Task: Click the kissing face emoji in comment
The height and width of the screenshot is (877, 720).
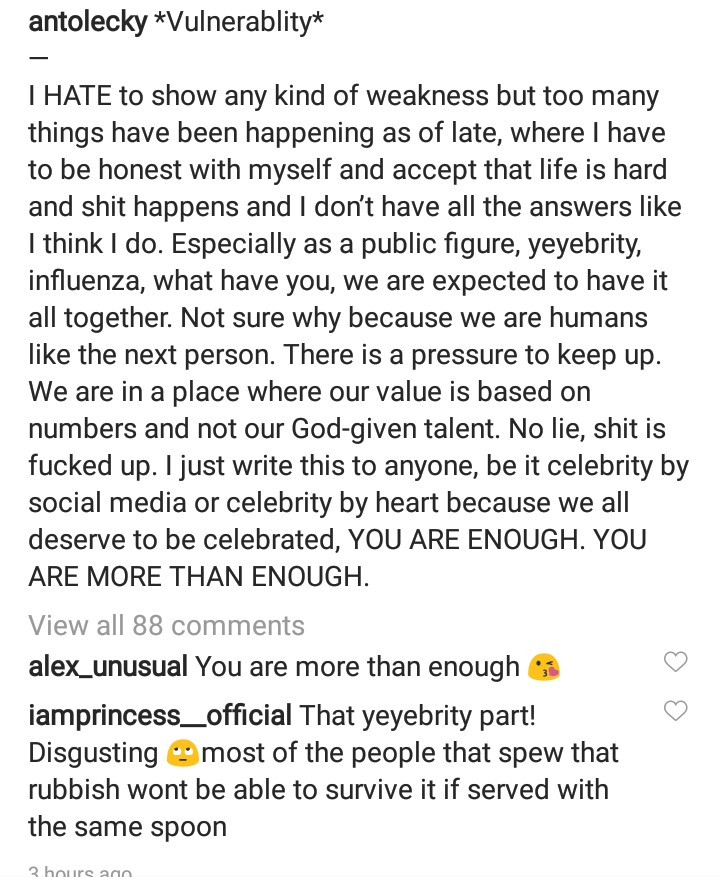Action: tap(545, 667)
